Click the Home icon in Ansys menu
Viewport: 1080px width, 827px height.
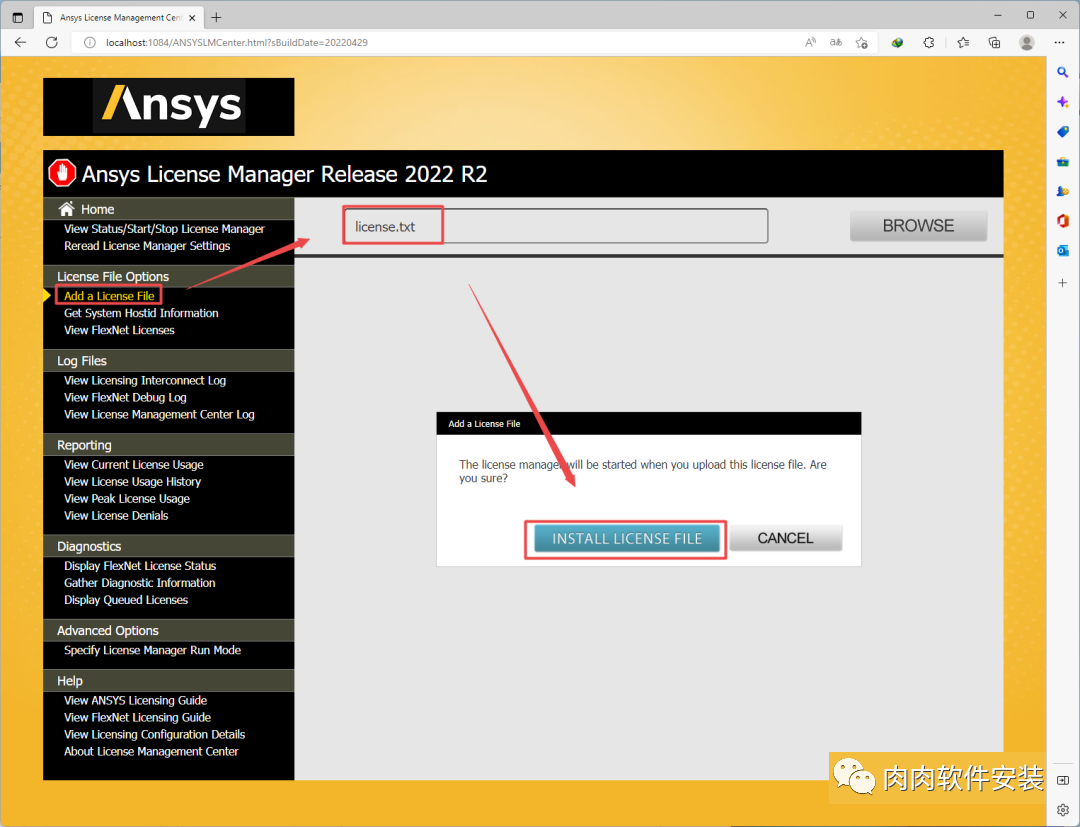(x=67, y=209)
